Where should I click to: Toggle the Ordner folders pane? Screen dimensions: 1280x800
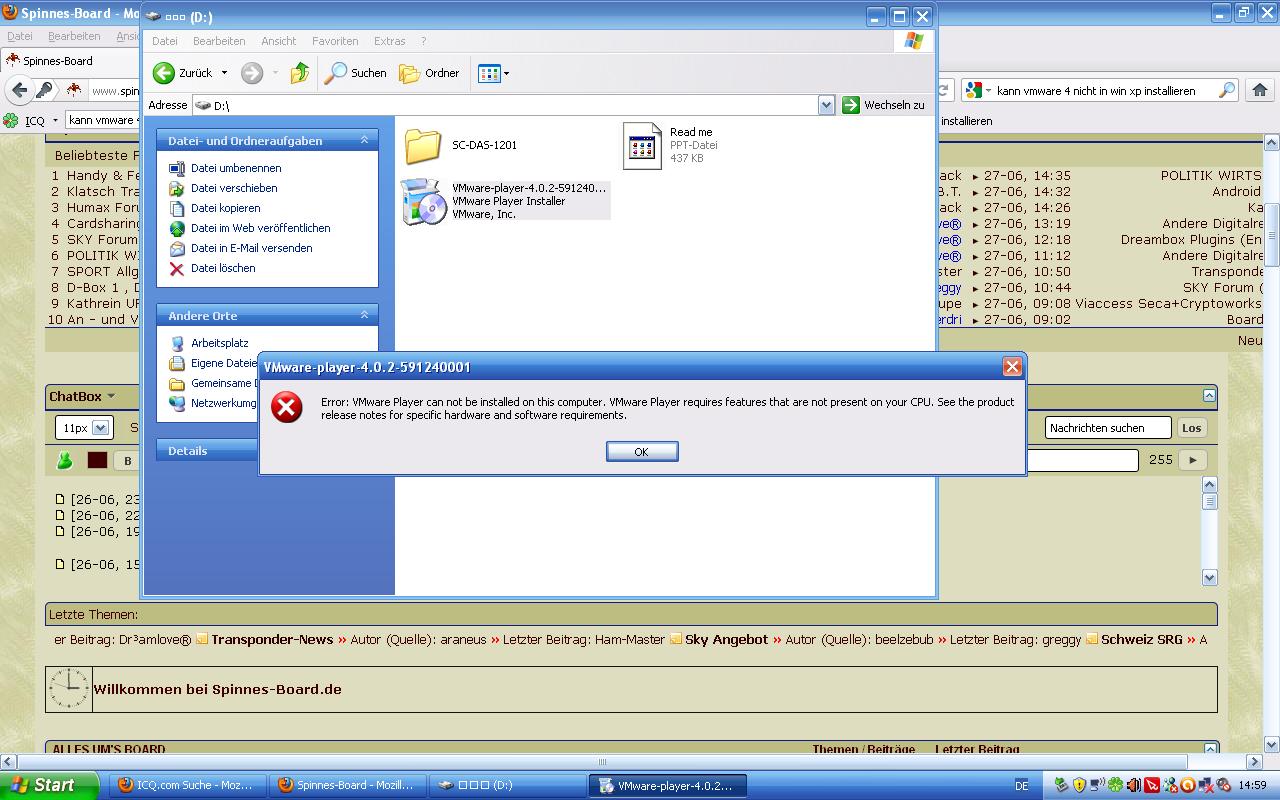(429, 73)
